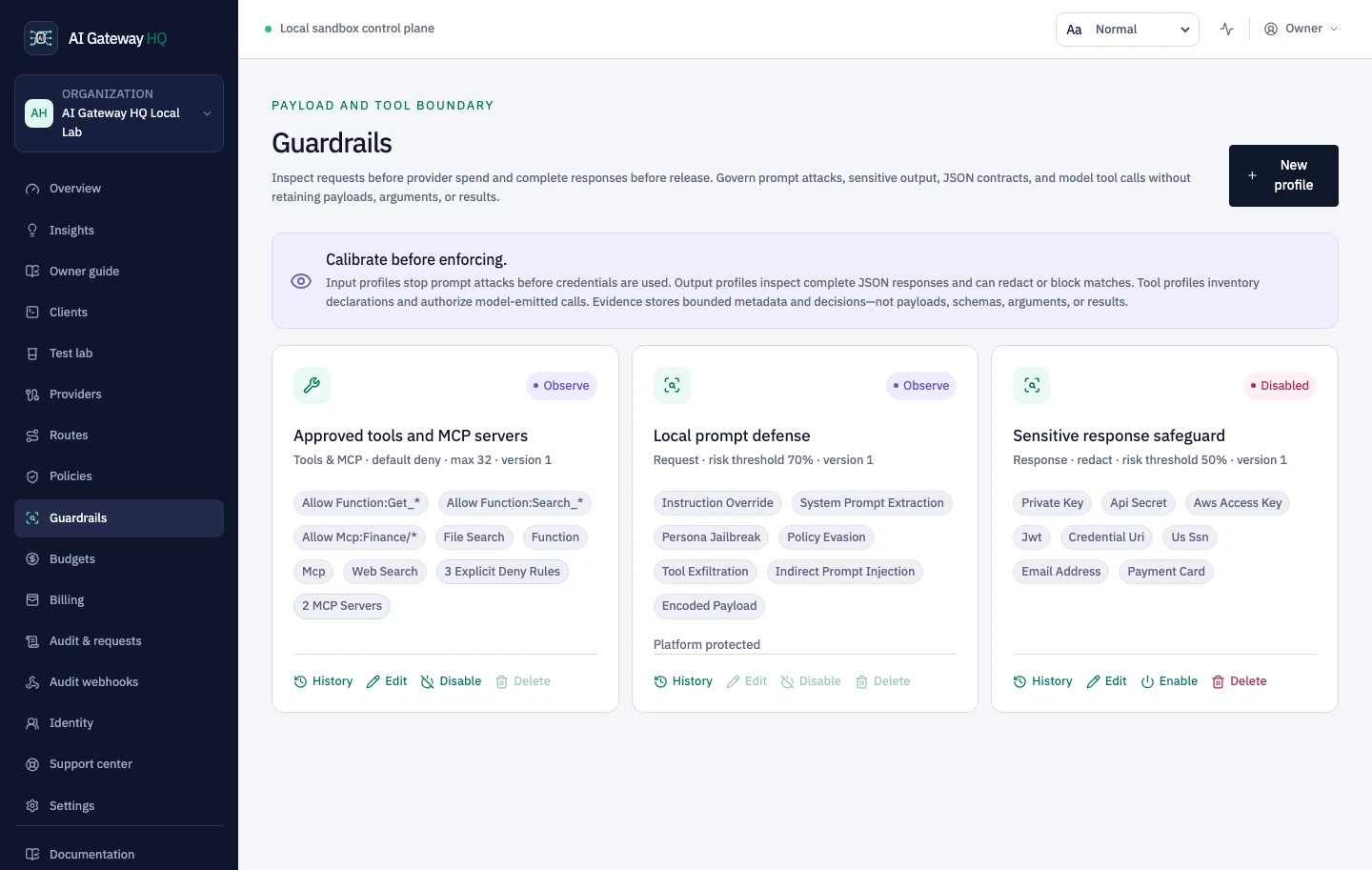Click the wrench icon on Approved tools card
The image size is (1372, 870).
pos(312,386)
